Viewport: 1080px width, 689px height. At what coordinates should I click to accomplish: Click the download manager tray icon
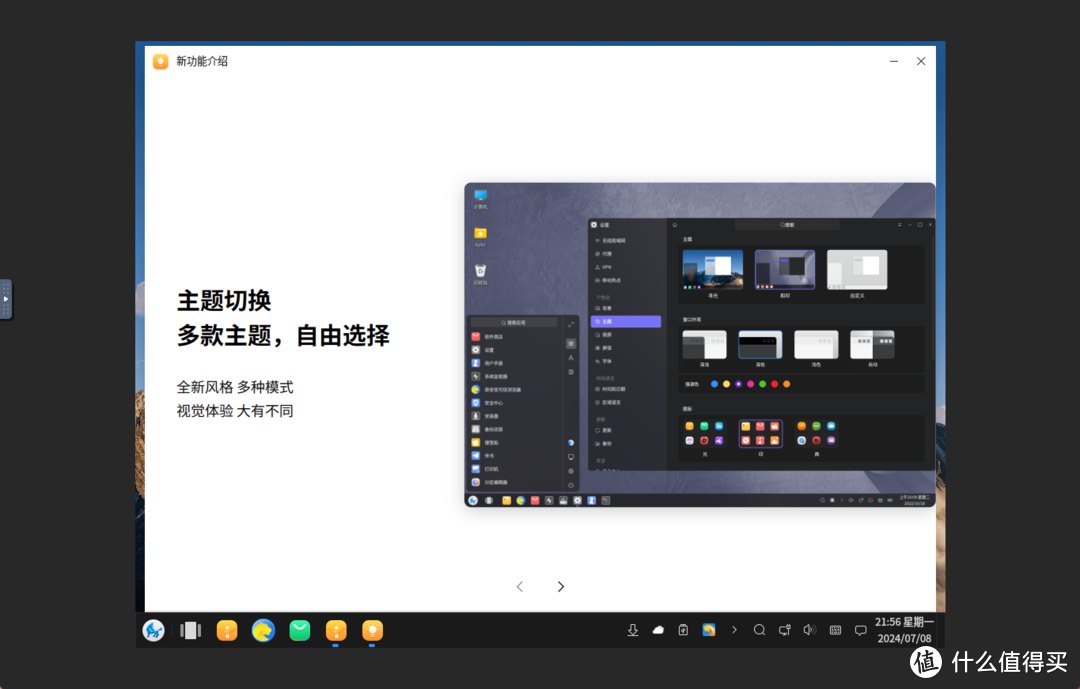coord(633,630)
